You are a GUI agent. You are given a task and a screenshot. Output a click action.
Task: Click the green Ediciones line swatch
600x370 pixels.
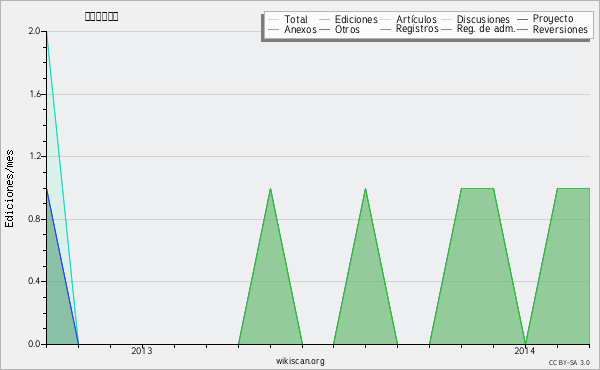pyautogui.click(x=324, y=20)
